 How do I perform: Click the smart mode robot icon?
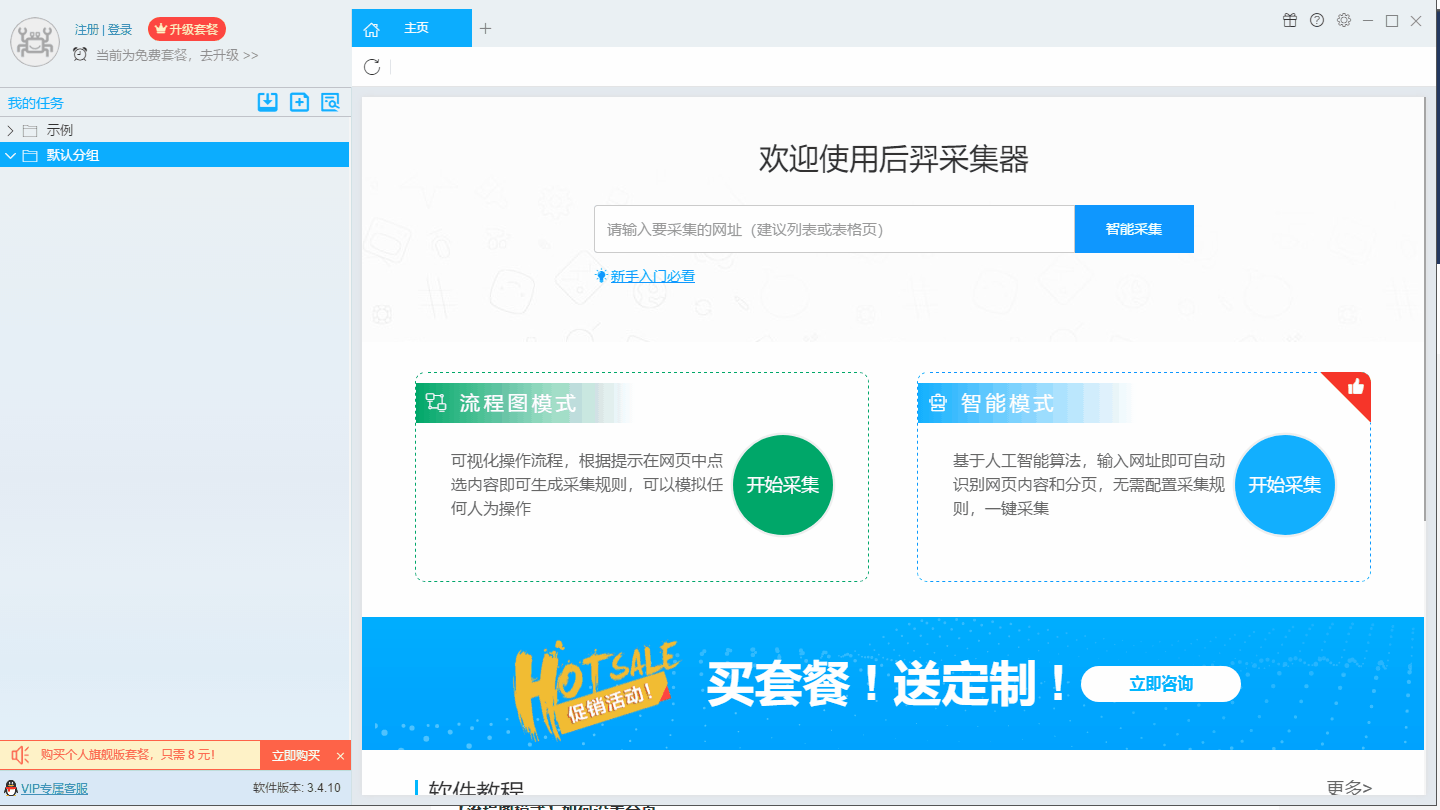(x=937, y=403)
